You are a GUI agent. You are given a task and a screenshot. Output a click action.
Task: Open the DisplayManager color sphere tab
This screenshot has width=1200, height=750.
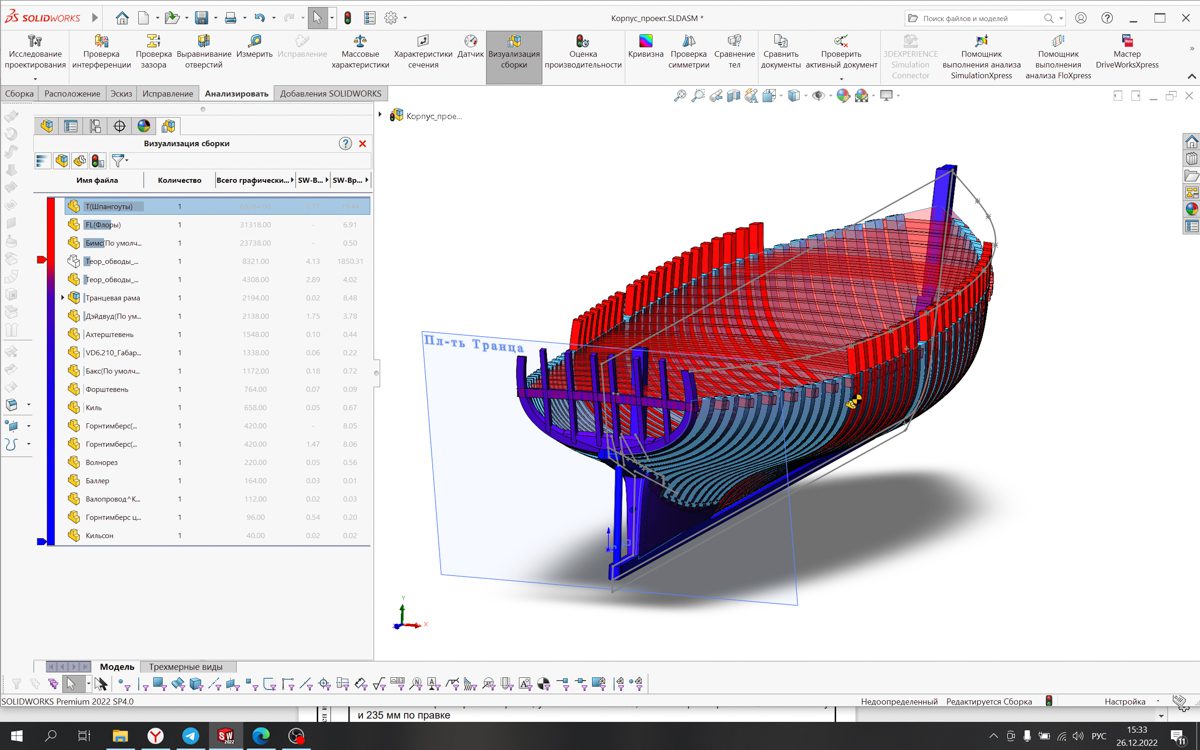coord(144,126)
